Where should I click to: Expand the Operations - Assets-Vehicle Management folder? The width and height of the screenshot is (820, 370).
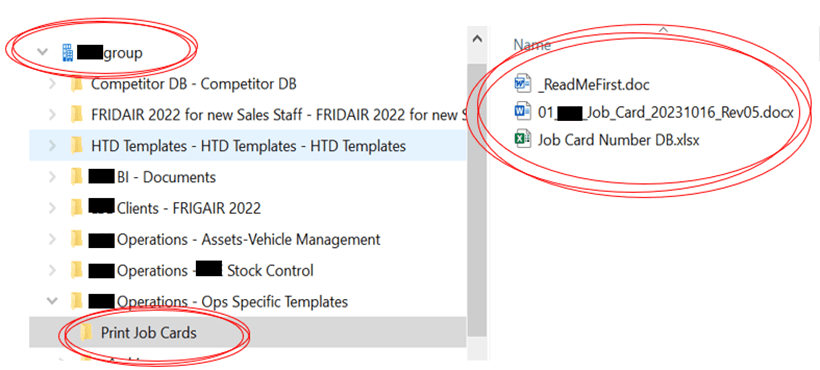pyautogui.click(x=52, y=239)
